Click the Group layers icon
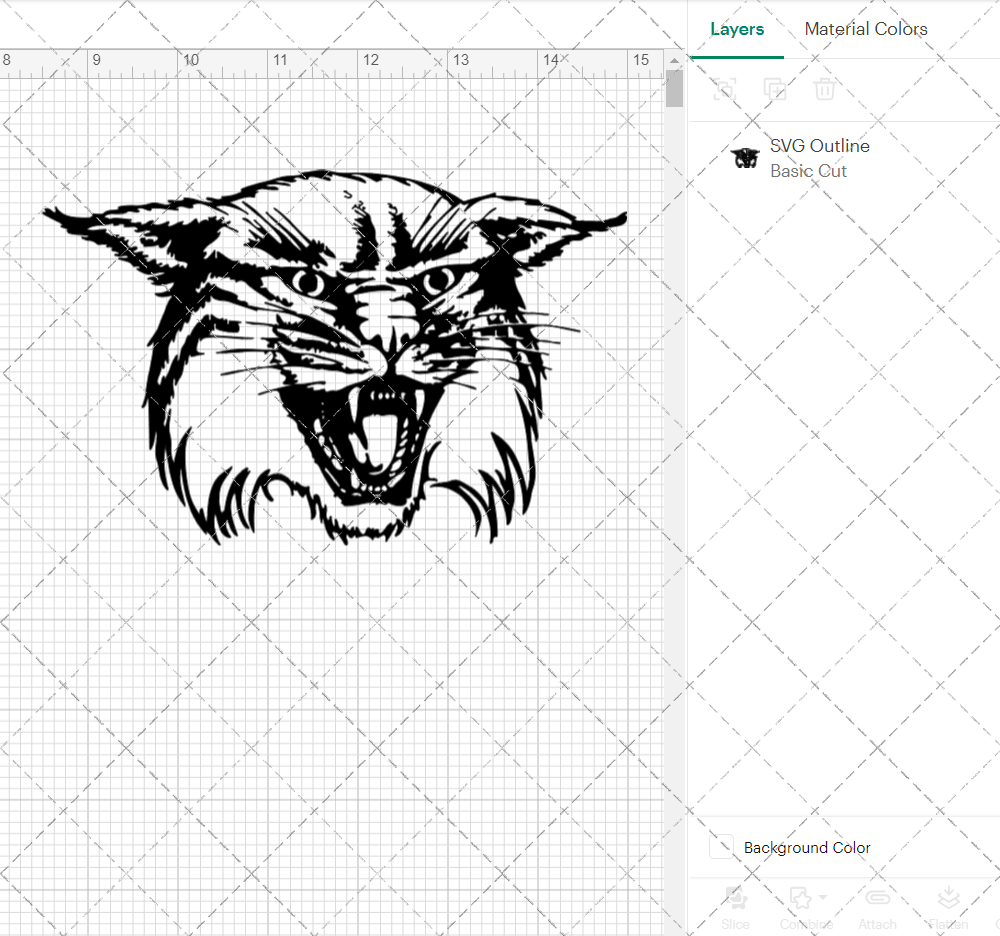 (x=724, y=89)
